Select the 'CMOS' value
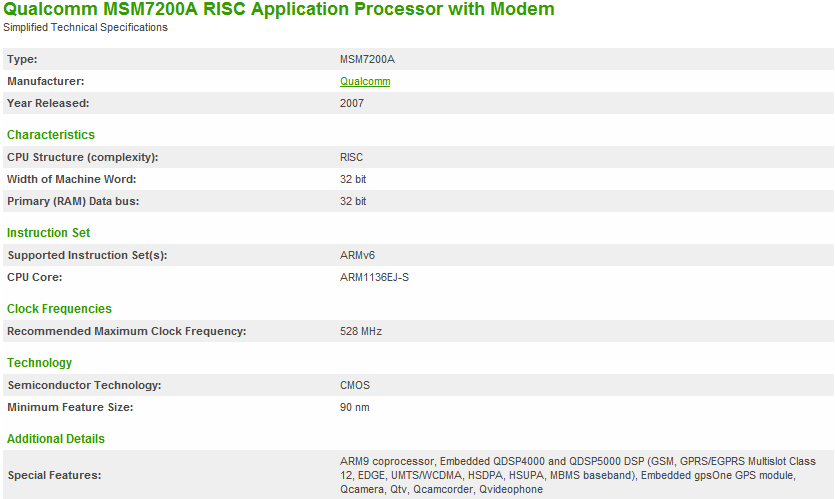 (355, 386)
